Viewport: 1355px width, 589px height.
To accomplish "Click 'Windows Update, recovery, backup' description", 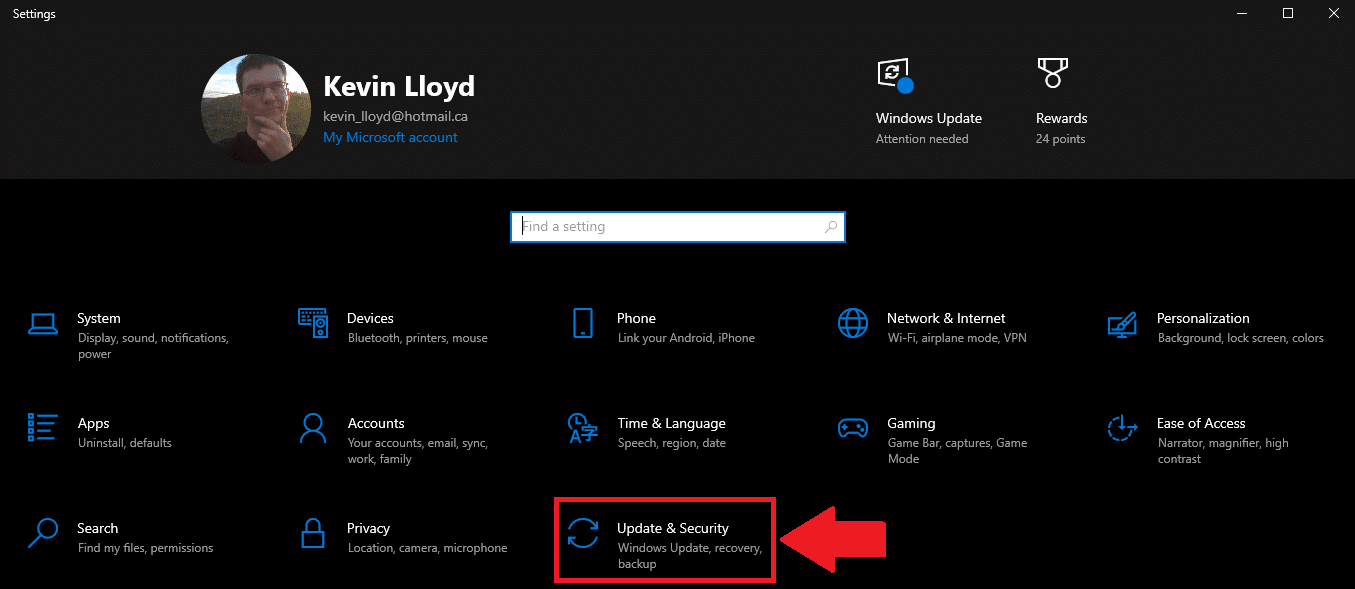I will 690,556.
